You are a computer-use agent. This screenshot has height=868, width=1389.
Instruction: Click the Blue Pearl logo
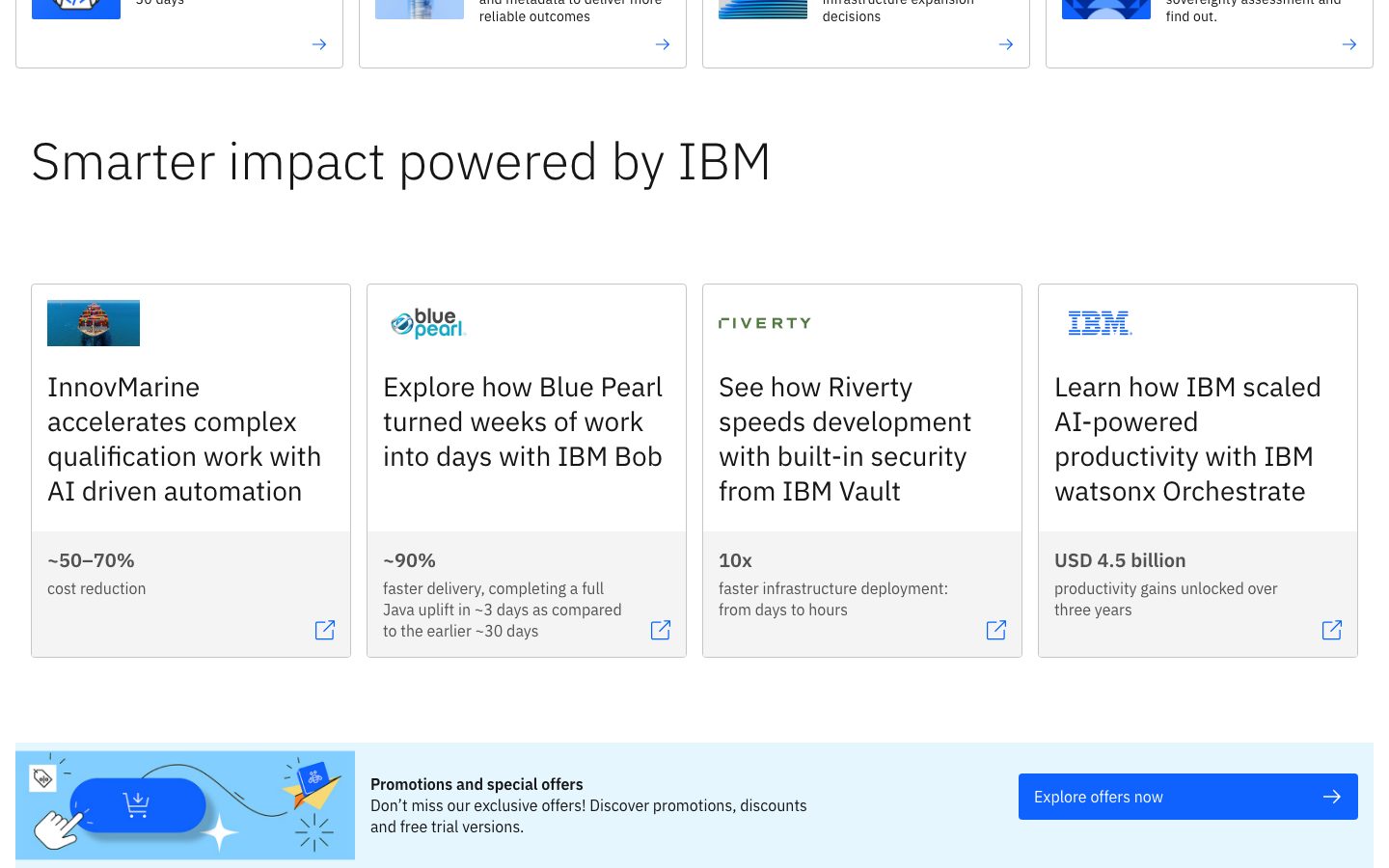click(428, 323)
